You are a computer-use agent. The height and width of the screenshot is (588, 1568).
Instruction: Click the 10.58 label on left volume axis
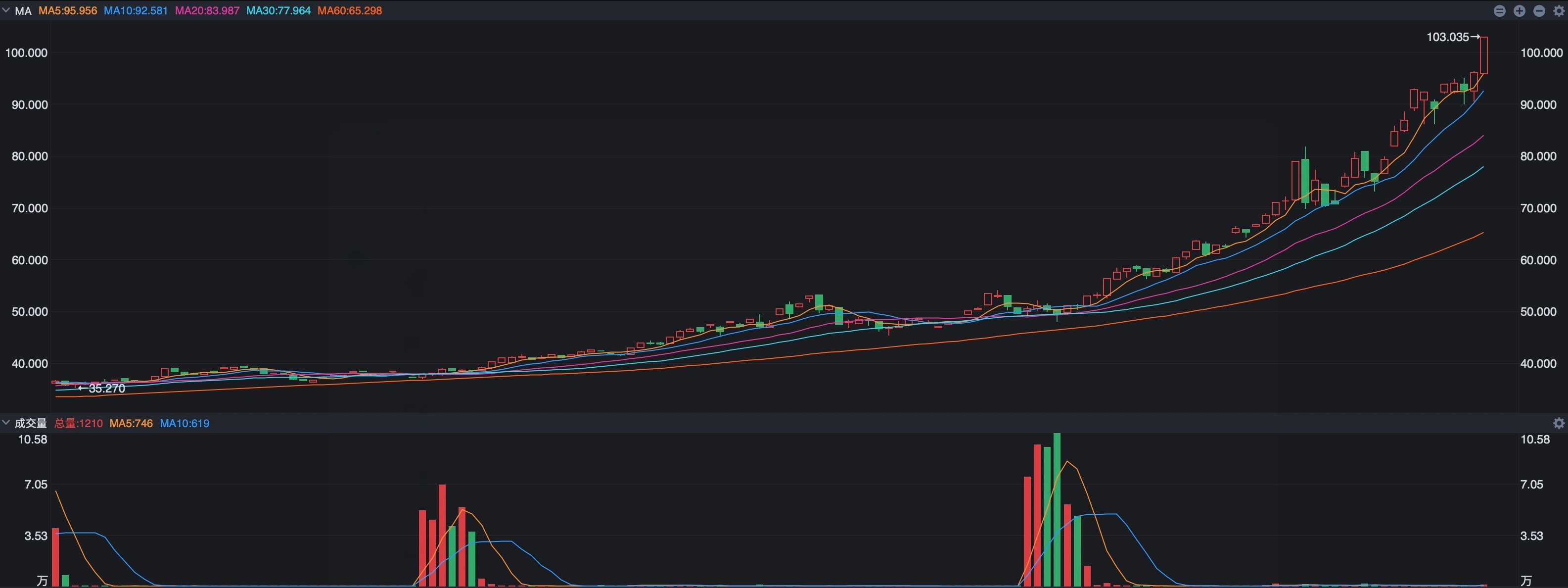(32, 440)
